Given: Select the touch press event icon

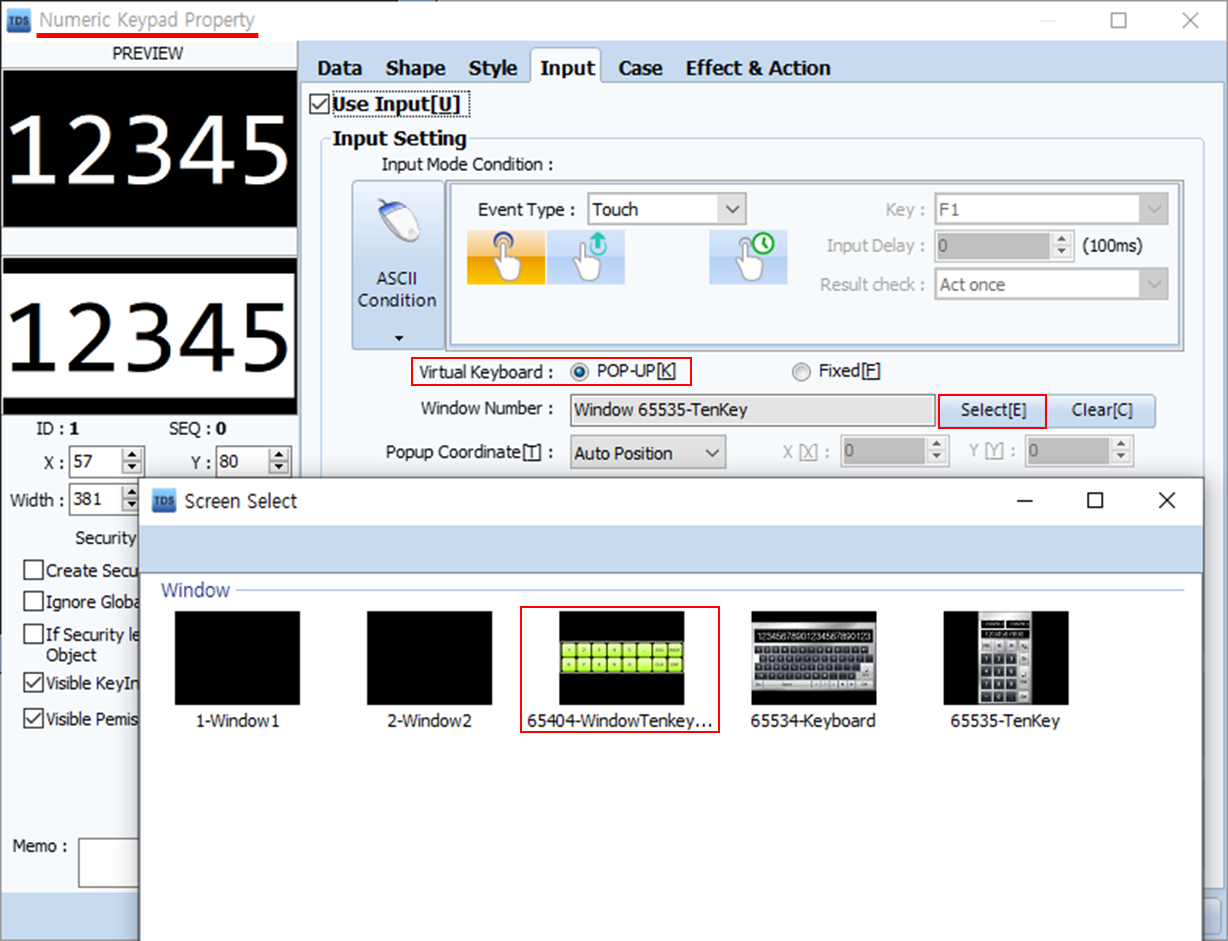Looking at the screenshot, I should pyautogui.click(x=506, y=257).
